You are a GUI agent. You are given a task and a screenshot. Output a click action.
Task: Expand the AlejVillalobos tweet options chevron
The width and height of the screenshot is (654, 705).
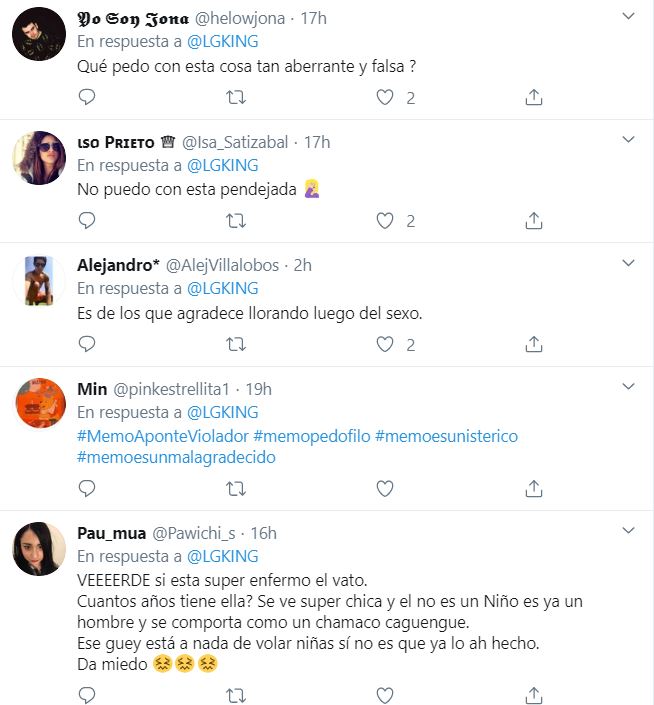click(628, 264)
